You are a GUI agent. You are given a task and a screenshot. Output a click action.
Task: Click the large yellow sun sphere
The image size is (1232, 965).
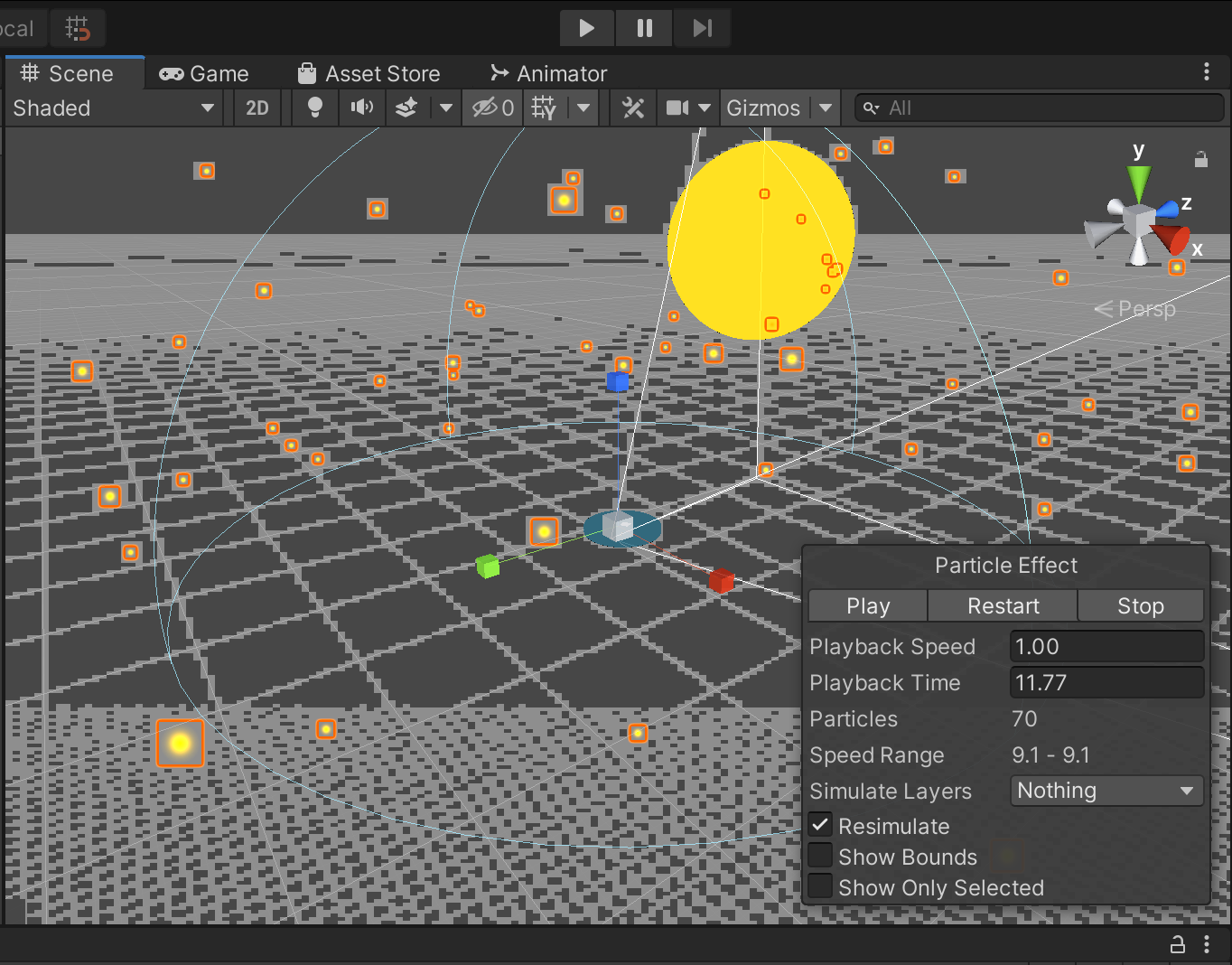pos(761,239)
